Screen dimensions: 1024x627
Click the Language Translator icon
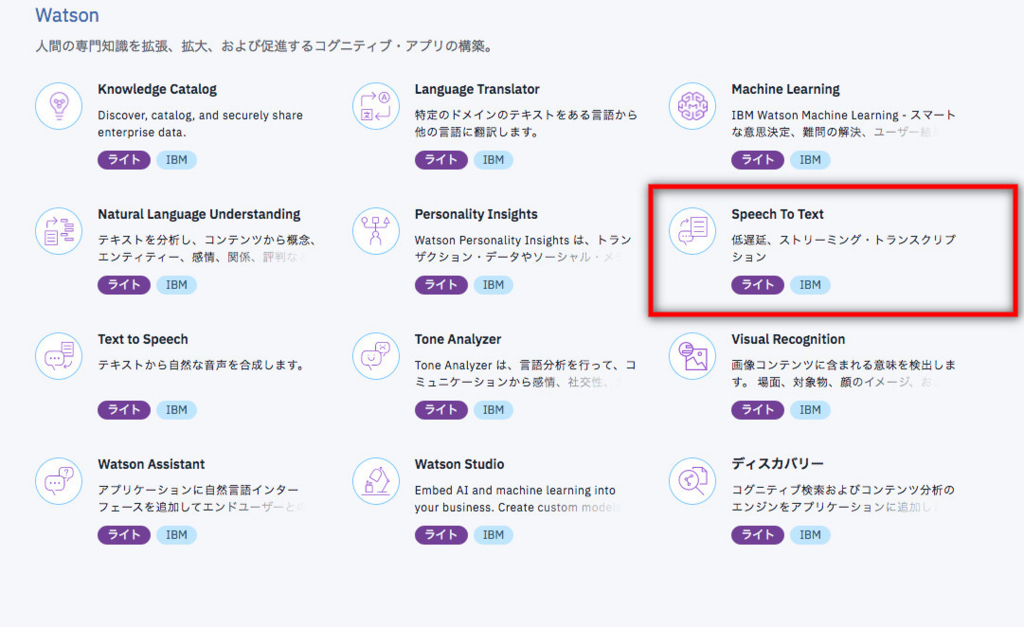click(x=376, y=106)
